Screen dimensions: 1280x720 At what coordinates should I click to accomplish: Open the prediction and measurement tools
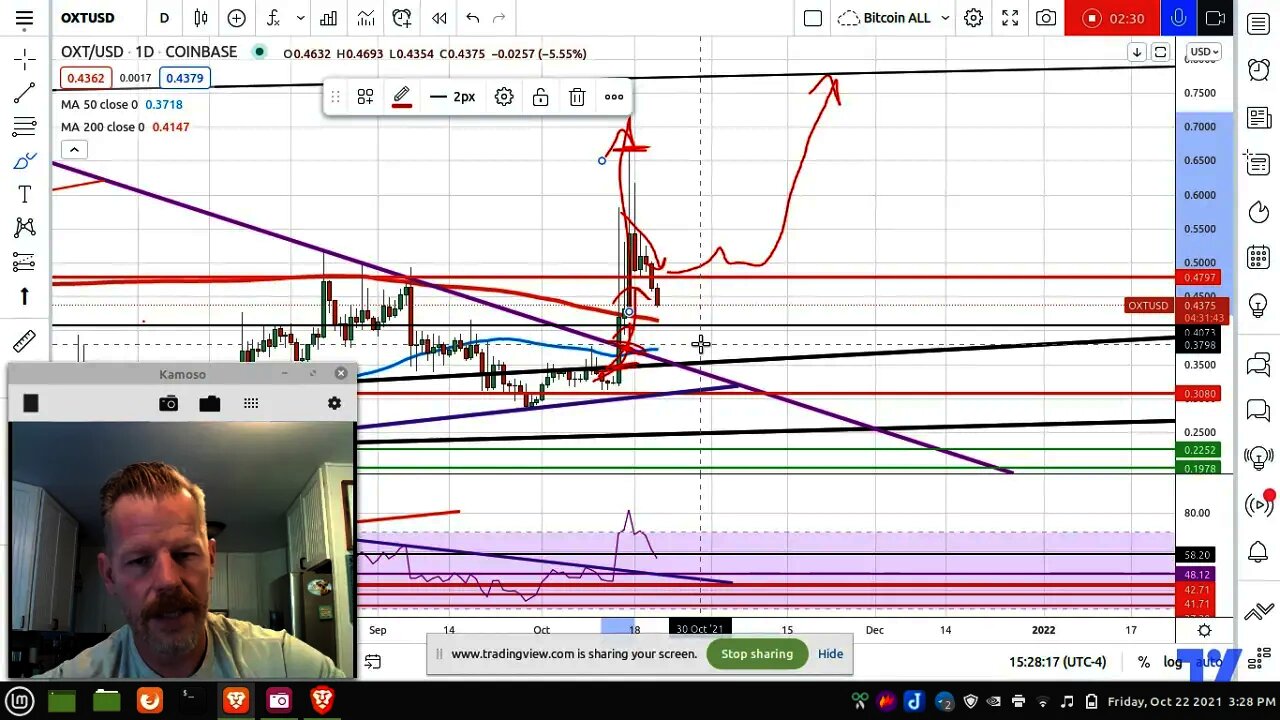pyautogui.click(x=25, y=262)
